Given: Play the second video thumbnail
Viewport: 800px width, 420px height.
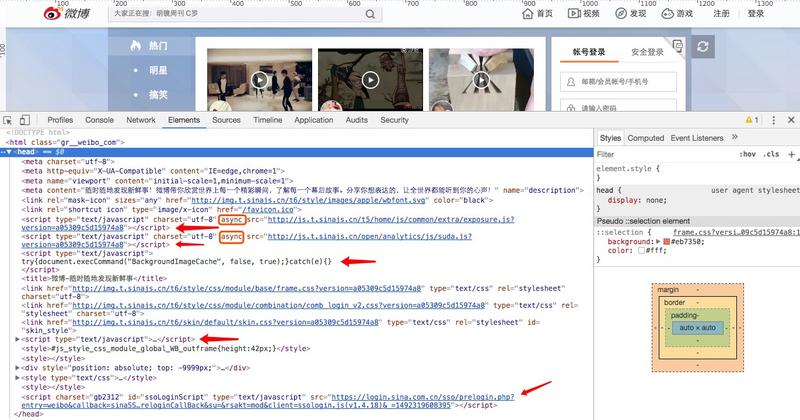Looking at the screenshot, I should (x=370, y=80).
